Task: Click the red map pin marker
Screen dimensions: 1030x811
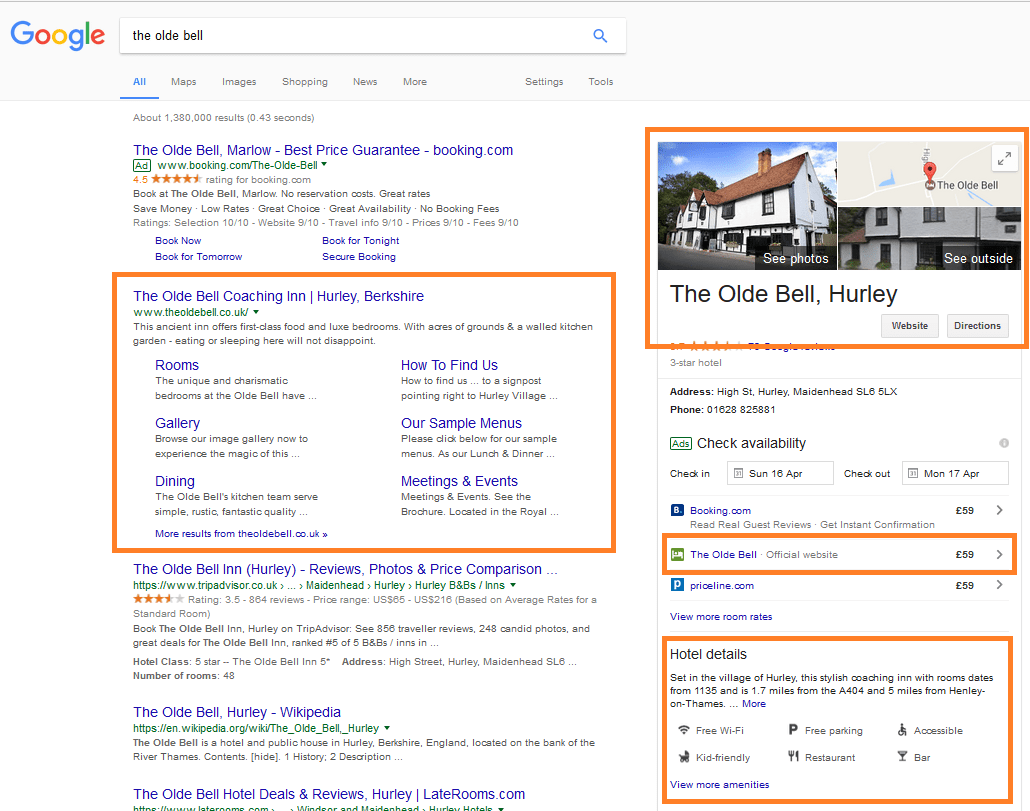Action: [x=929, y=171]
